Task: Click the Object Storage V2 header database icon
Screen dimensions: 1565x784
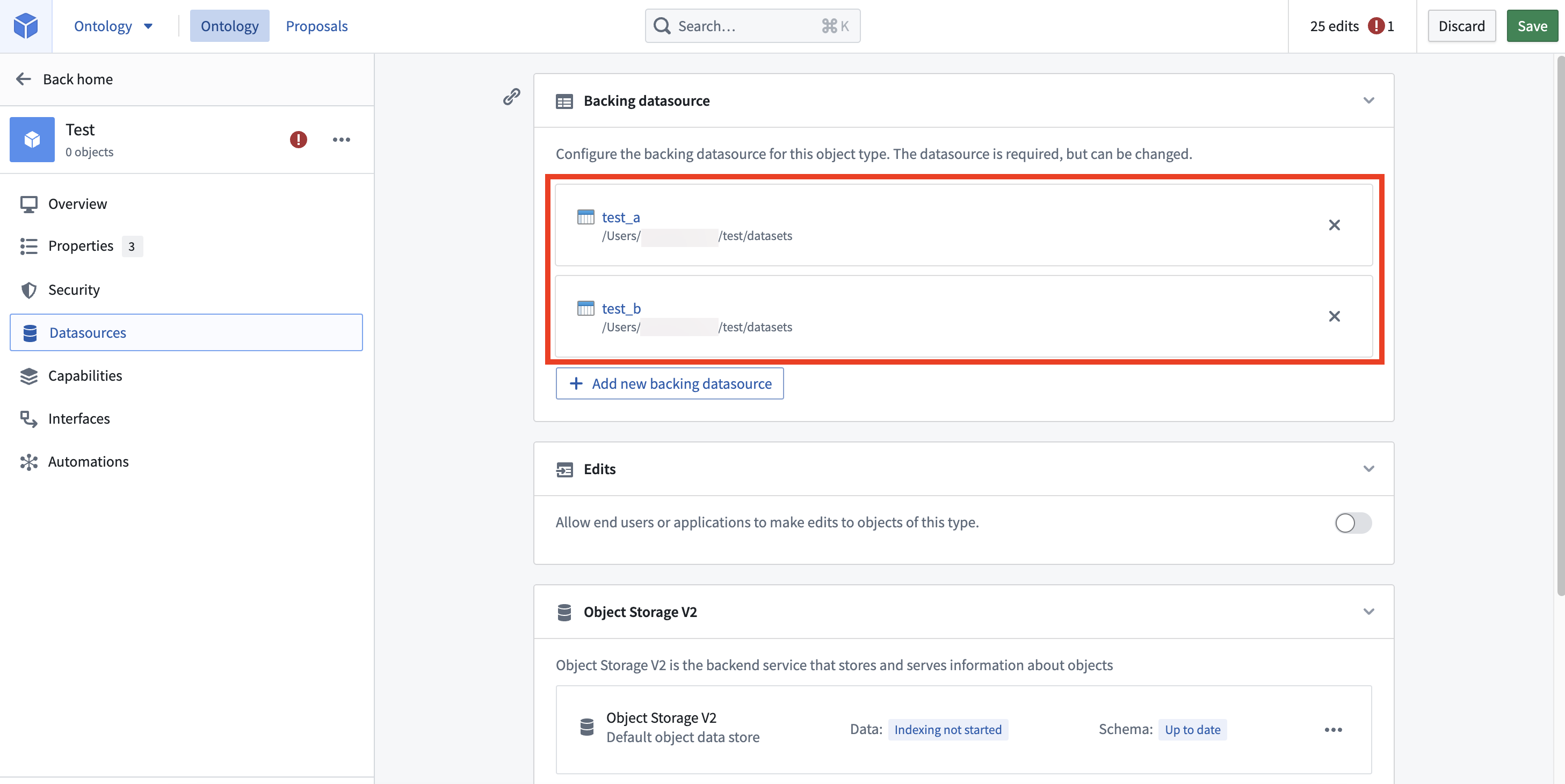Action: (564, 612)
